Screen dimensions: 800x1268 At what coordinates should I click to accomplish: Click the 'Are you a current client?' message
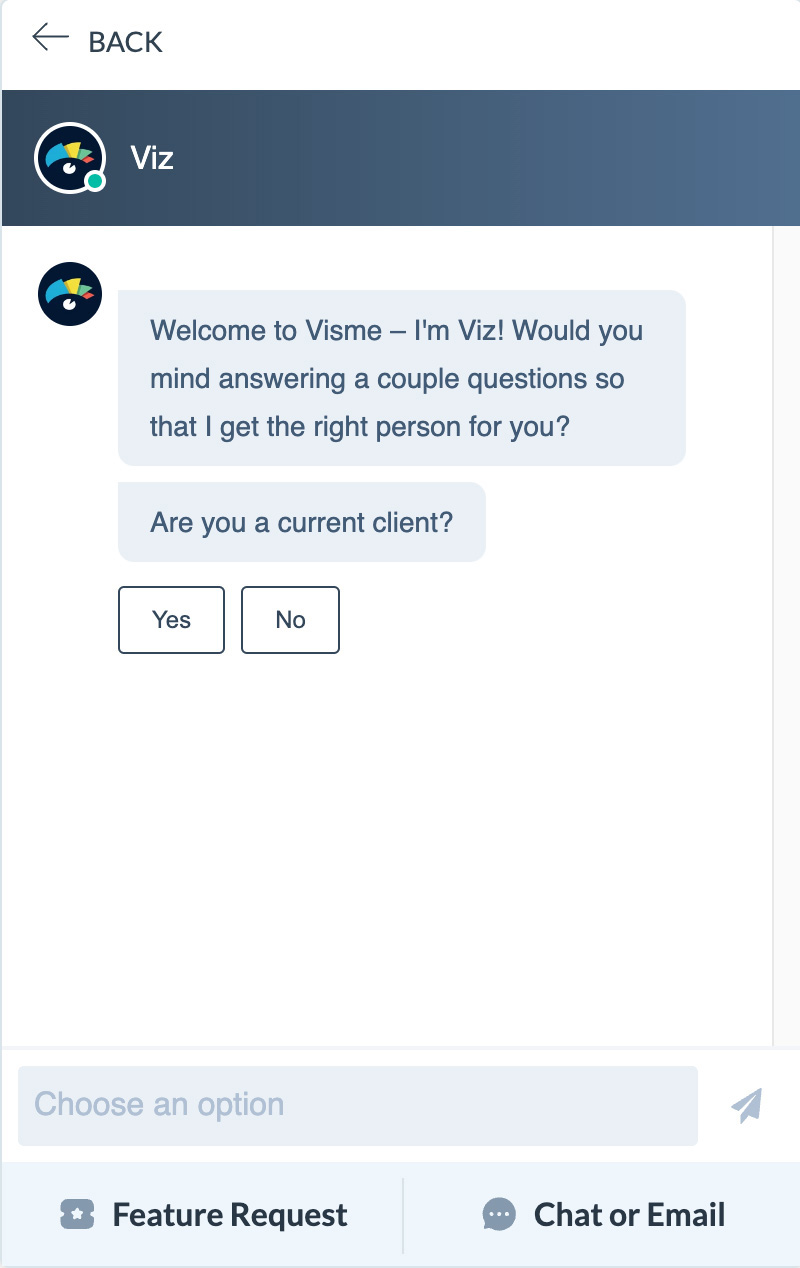[x=301, y=521]
